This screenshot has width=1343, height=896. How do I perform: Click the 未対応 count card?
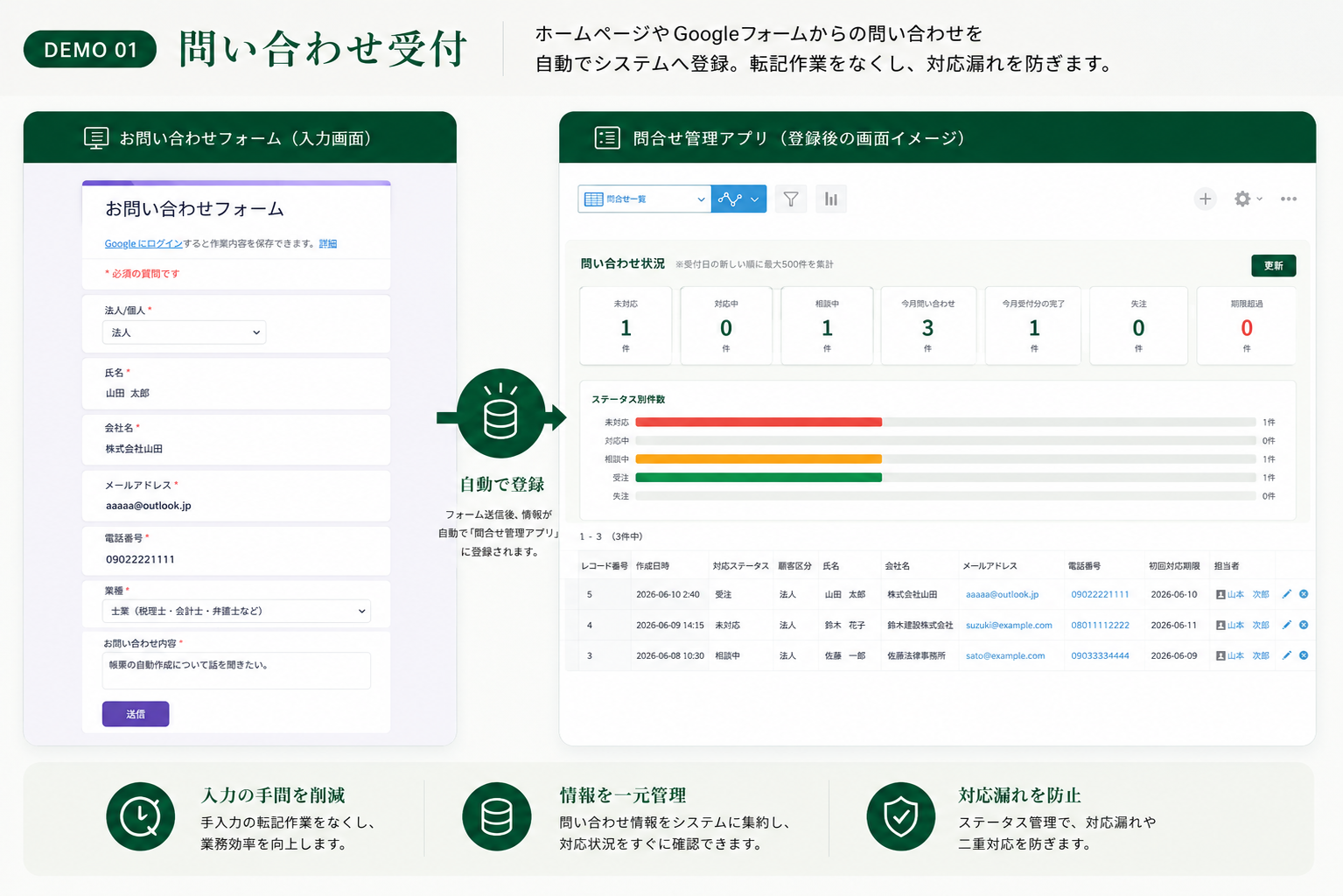point(626,325)
